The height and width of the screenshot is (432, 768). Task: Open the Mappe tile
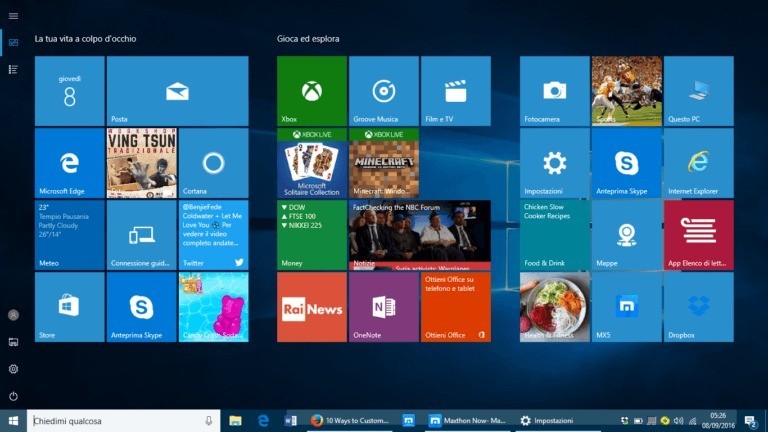click(x=626, y=235)
